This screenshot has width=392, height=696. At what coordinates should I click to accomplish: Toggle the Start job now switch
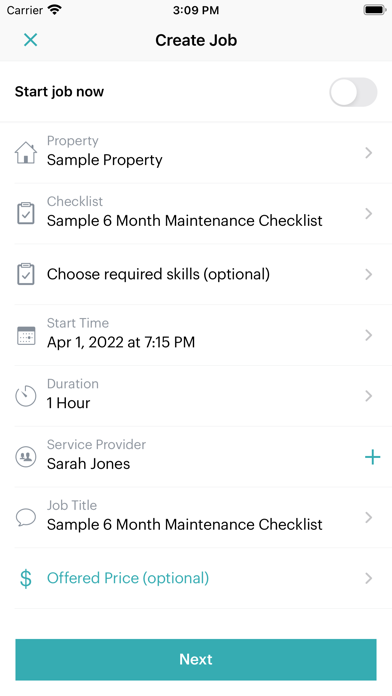(x=353, y=92)
